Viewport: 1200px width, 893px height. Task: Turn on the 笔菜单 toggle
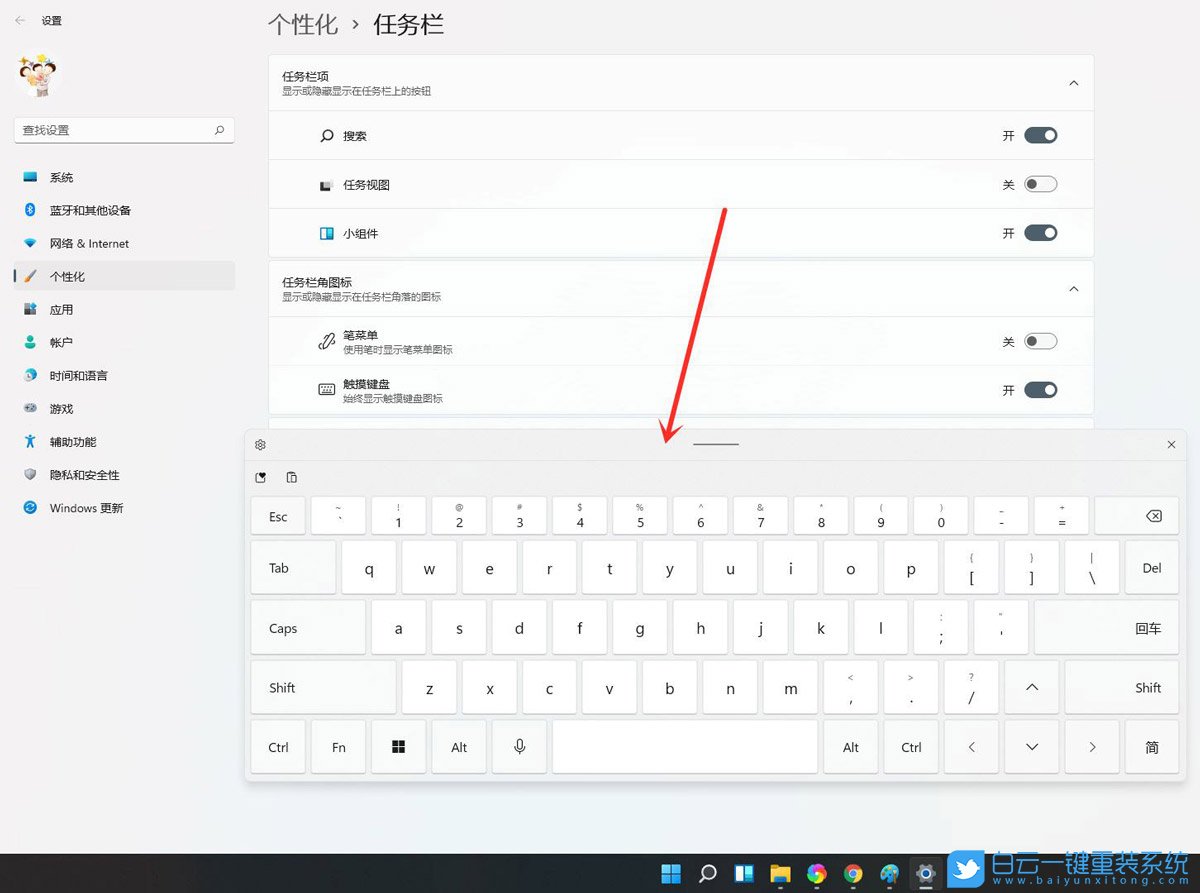[x=1041, y=340]
